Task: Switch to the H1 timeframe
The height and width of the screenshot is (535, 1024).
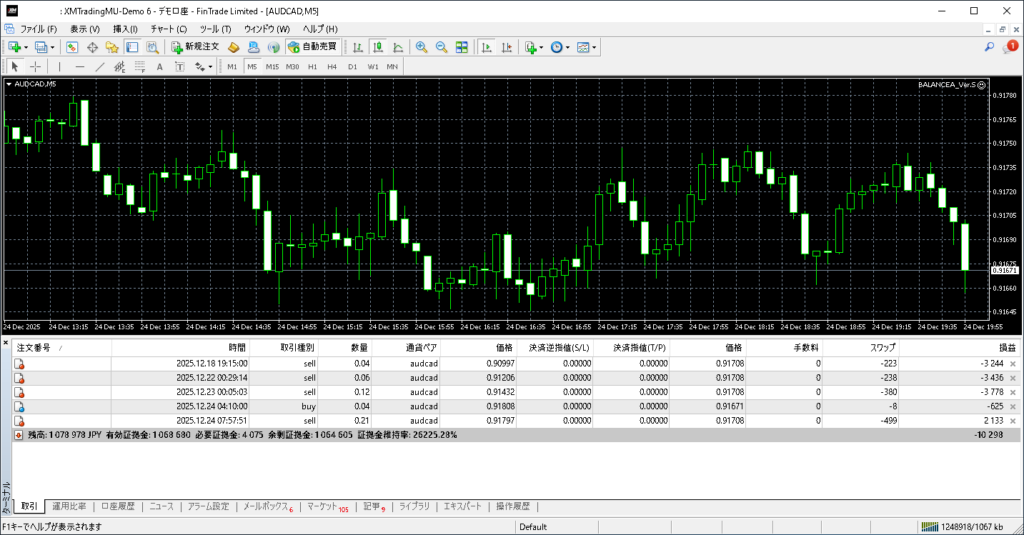Action: pyautogui.click(x=312, y=67)
